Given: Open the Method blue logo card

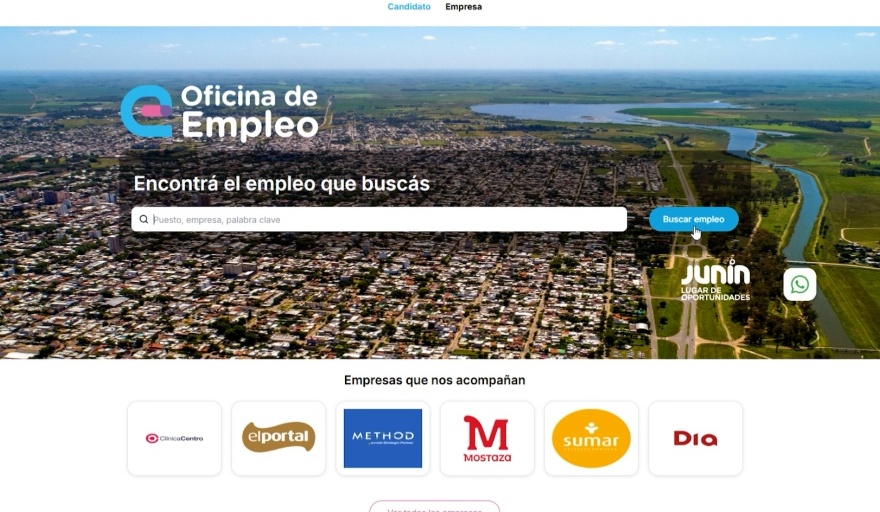Looking at the screenshot, I should click(x=383, y=438).
